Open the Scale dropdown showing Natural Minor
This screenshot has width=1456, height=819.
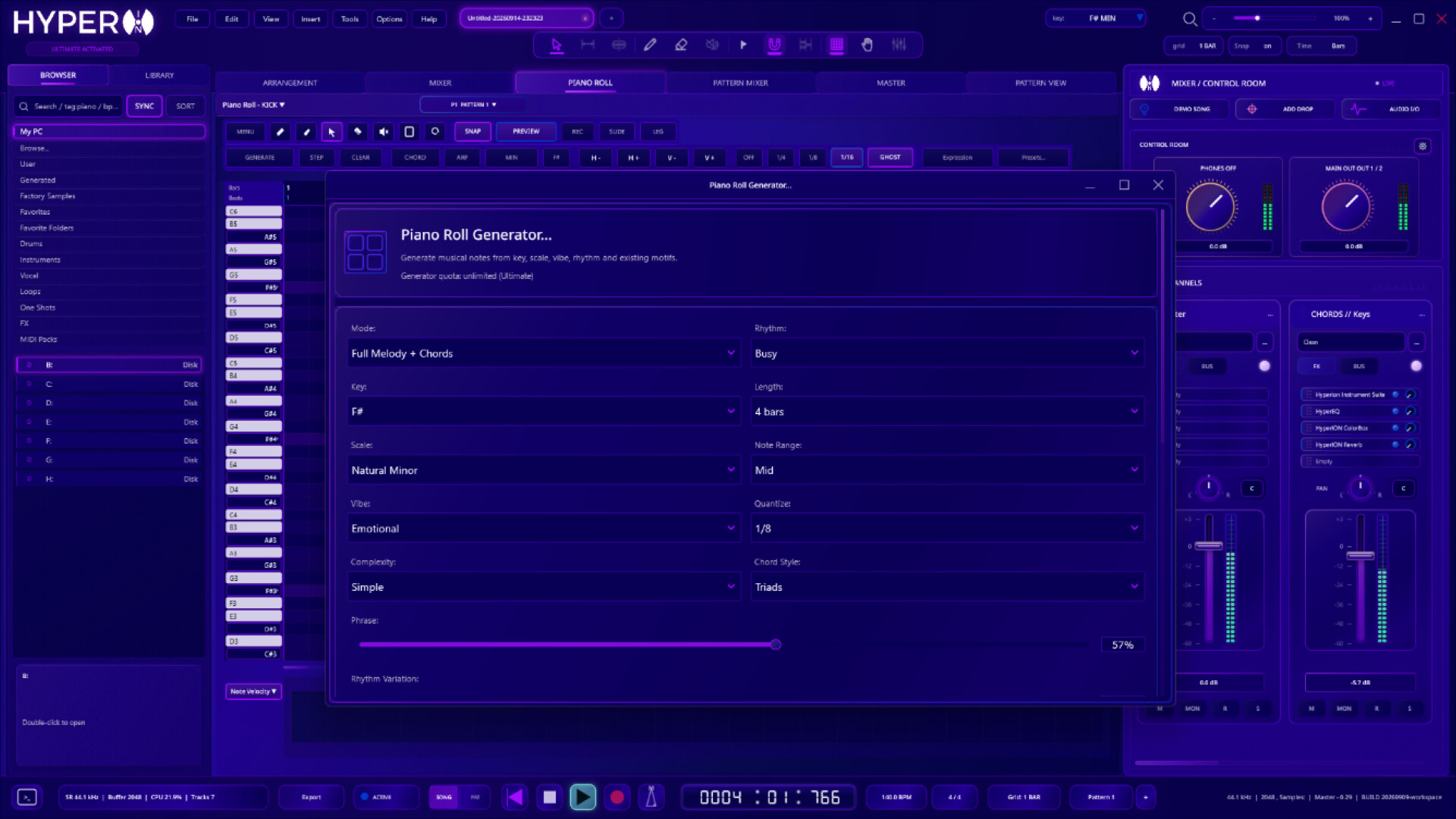click(543, 470)
